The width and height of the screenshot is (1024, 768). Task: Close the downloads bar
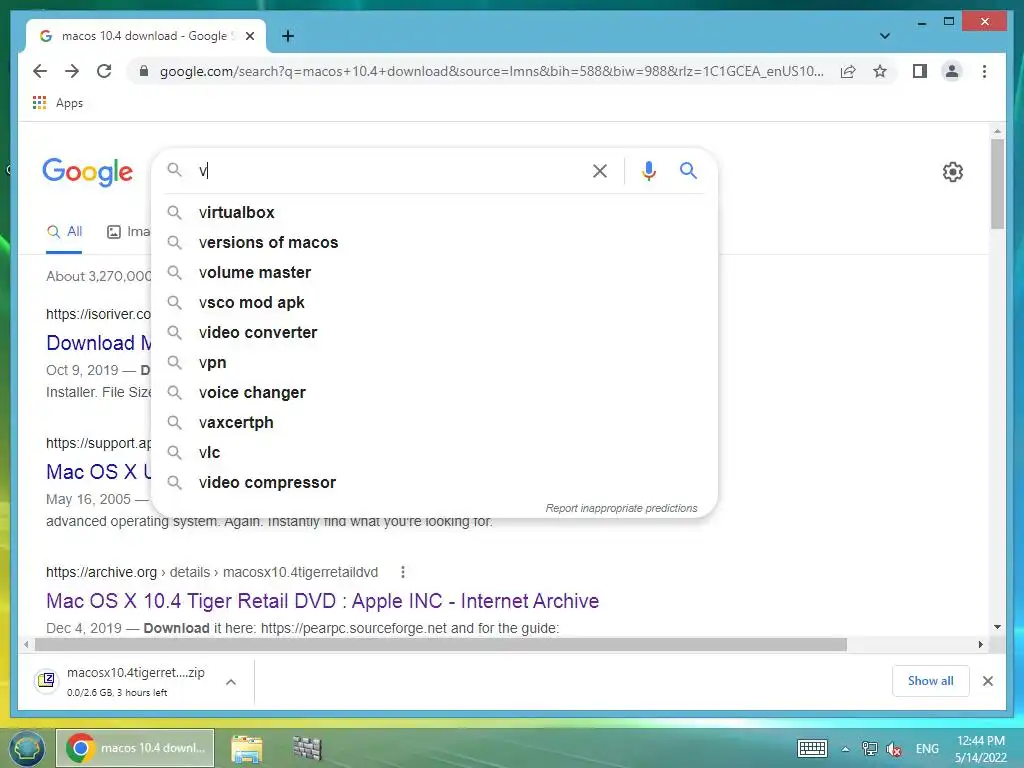[987, 681]
